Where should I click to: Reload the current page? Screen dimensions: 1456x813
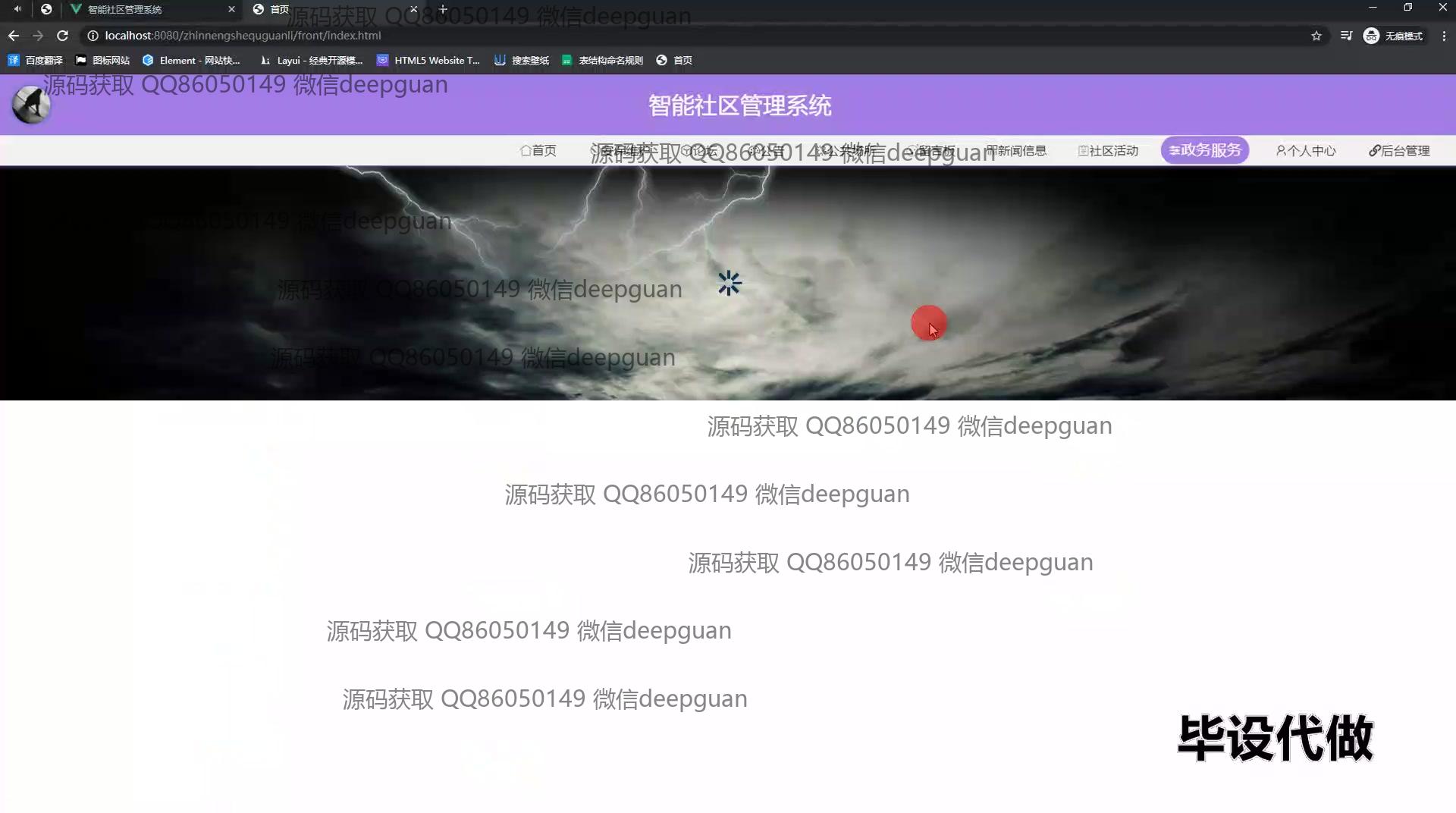tap(63, 36)
